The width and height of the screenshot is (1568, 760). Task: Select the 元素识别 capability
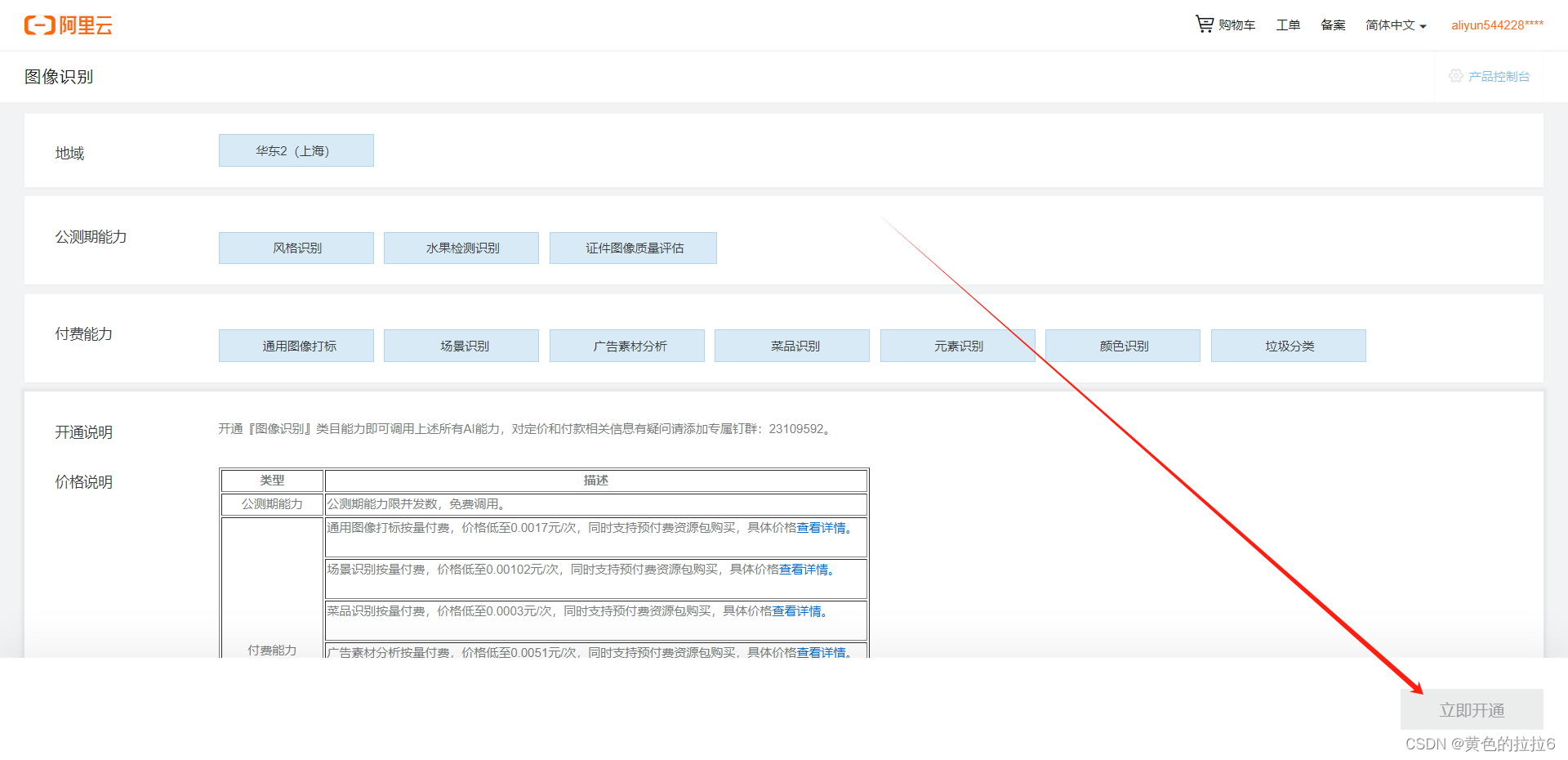tap(958, 346)
